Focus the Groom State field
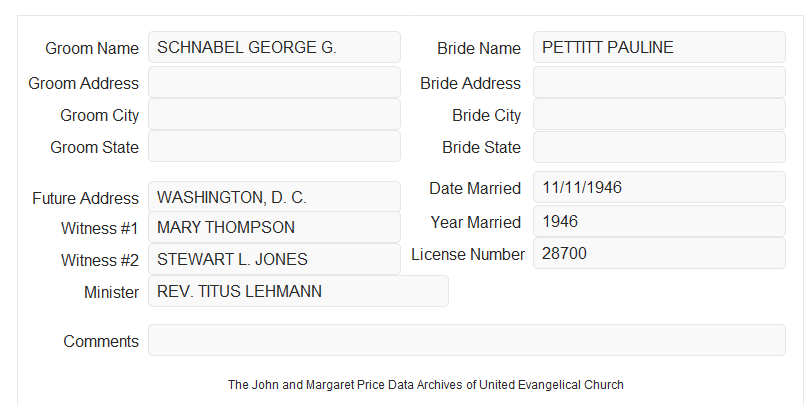This screenshot has width=805, height=405. (x=274, y=146)
